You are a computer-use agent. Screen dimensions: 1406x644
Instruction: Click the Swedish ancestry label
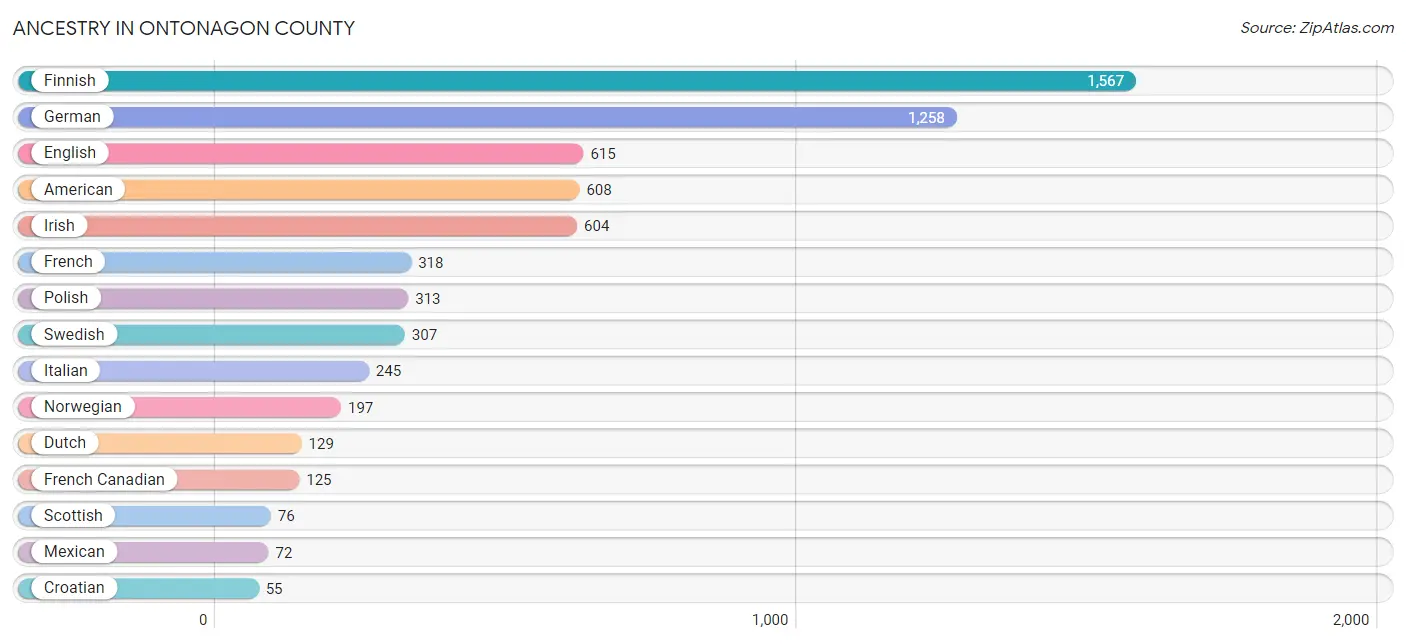coord(74,334)
